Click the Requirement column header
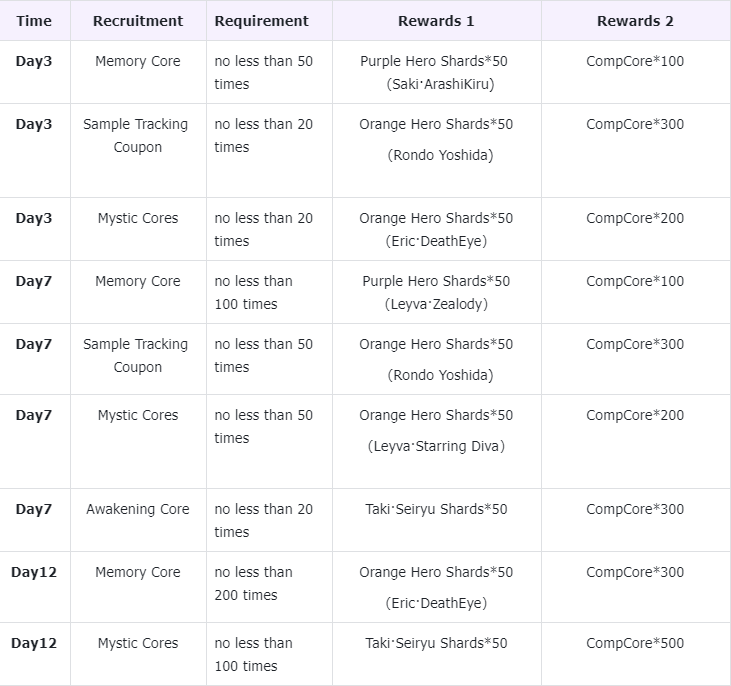 coord(262,21)
